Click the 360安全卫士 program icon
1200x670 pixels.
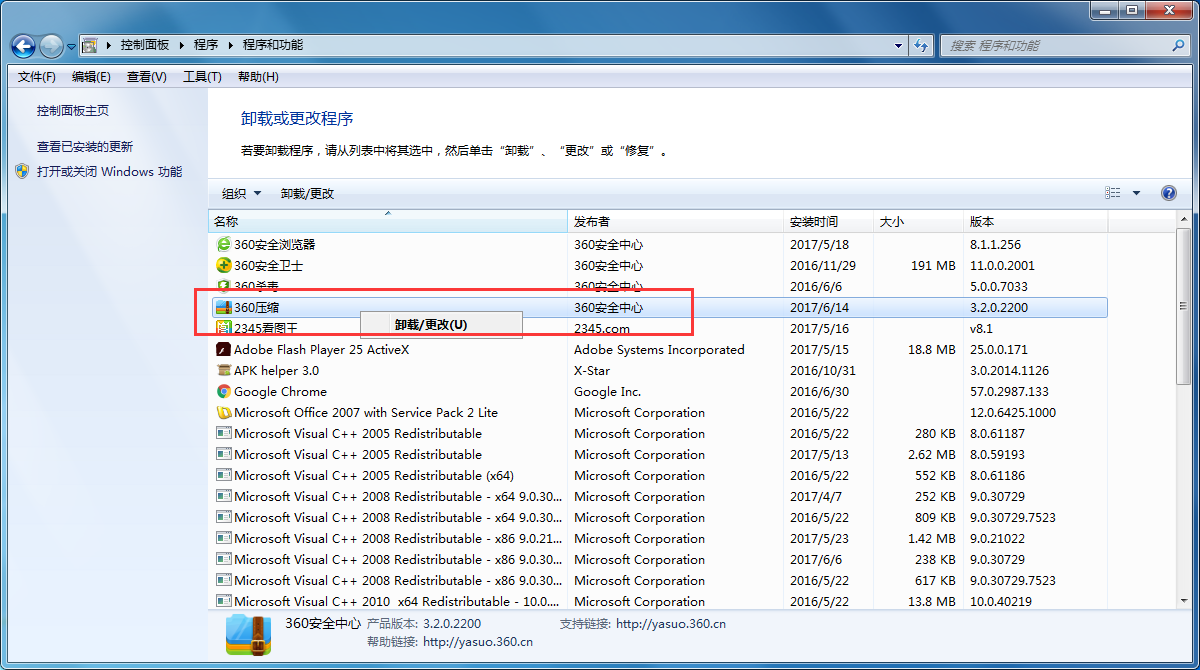[x=224, y=265]
